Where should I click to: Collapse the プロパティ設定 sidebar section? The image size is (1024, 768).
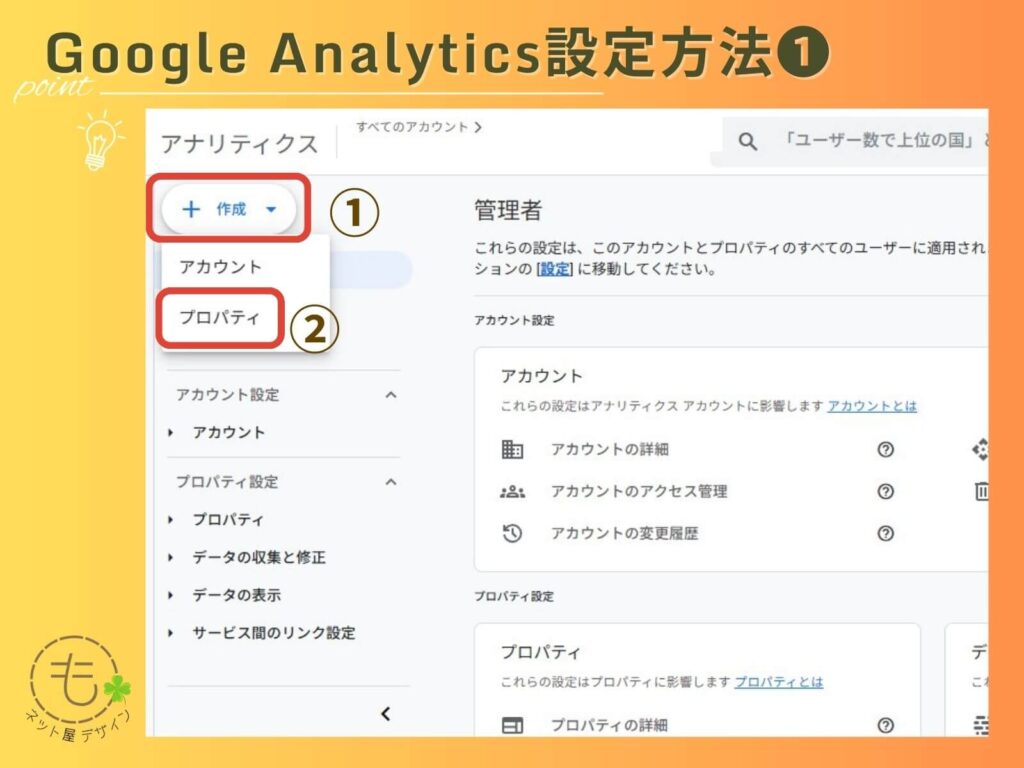391,482
